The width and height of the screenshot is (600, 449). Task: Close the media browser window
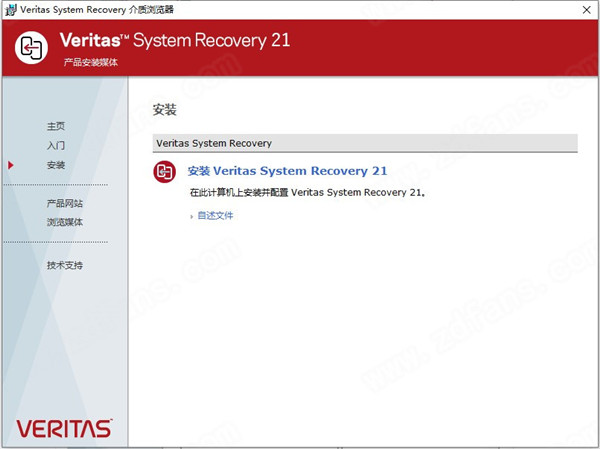[586, 10]
